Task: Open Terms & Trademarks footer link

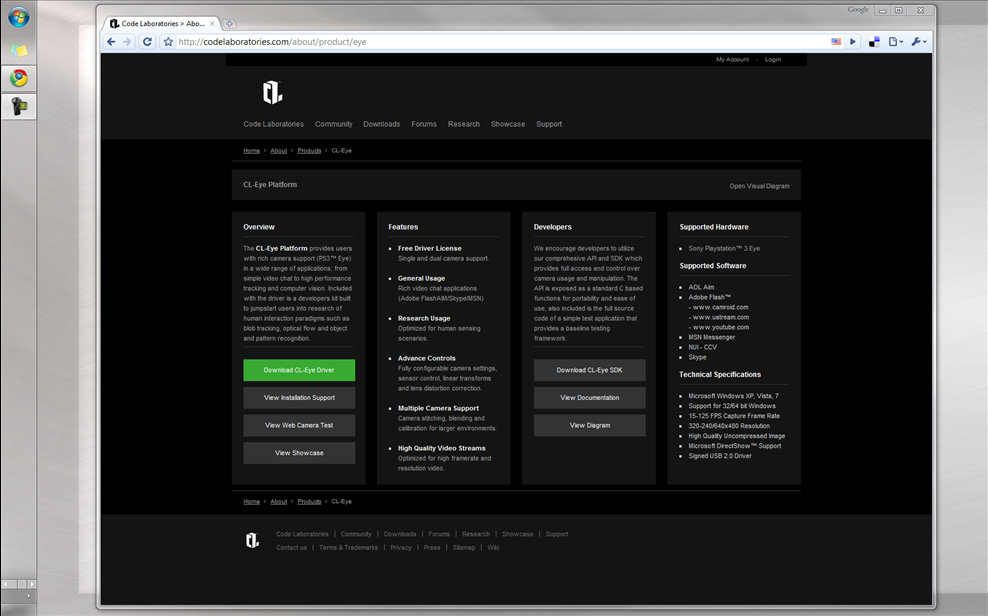Action: [348, 548]
